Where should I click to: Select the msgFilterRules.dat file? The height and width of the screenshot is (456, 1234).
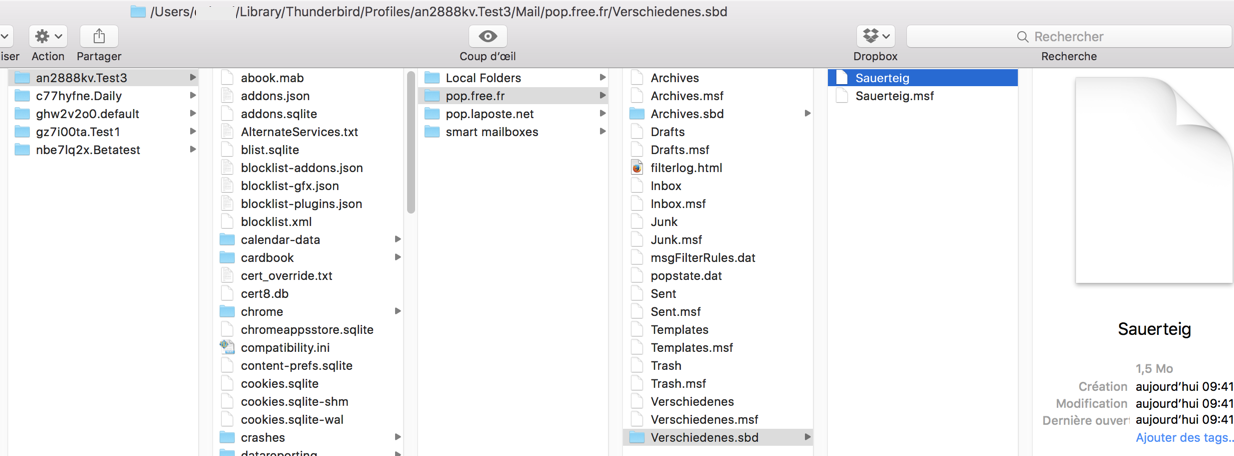pos(702,258)
